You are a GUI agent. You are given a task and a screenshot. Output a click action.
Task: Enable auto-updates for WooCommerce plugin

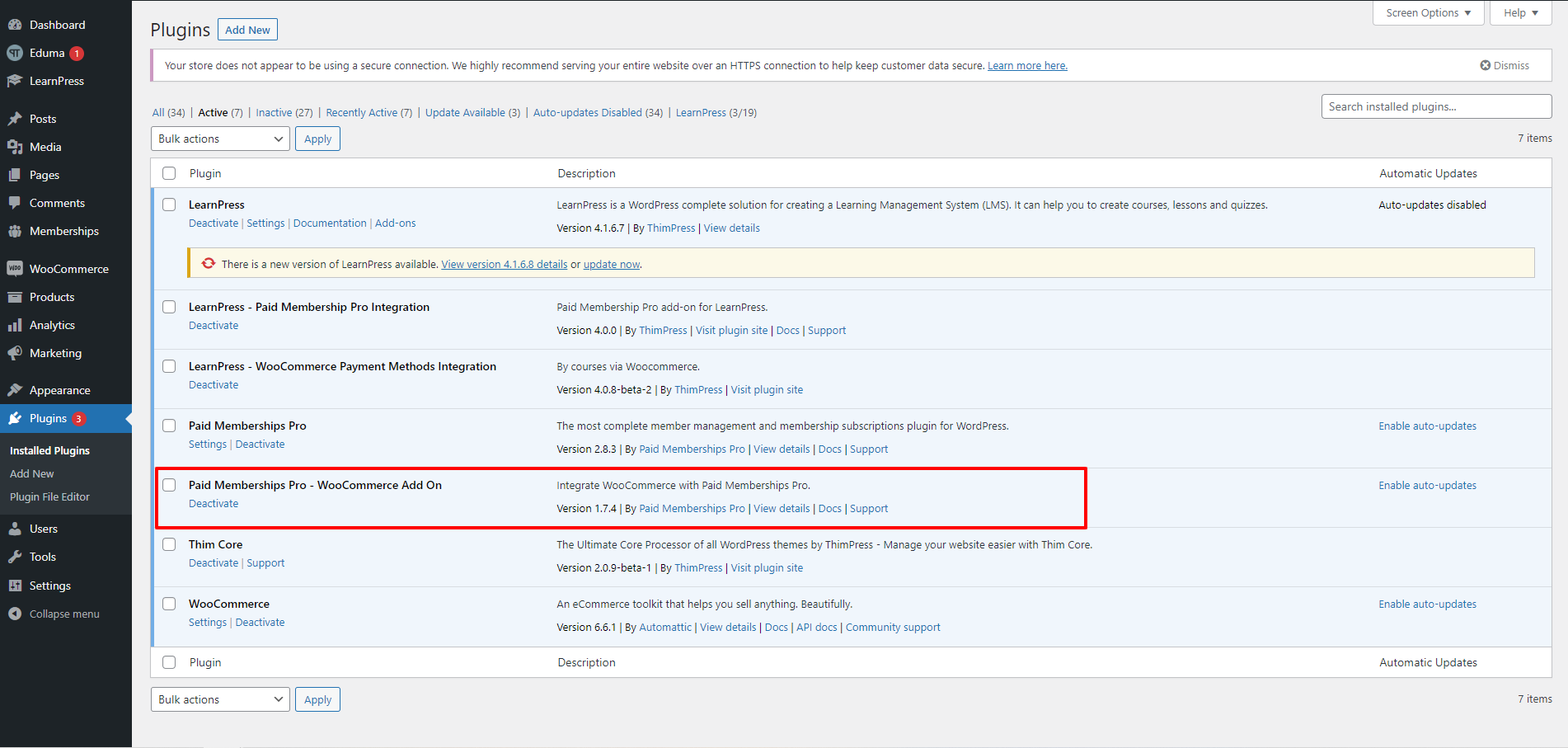[1427, 605]
